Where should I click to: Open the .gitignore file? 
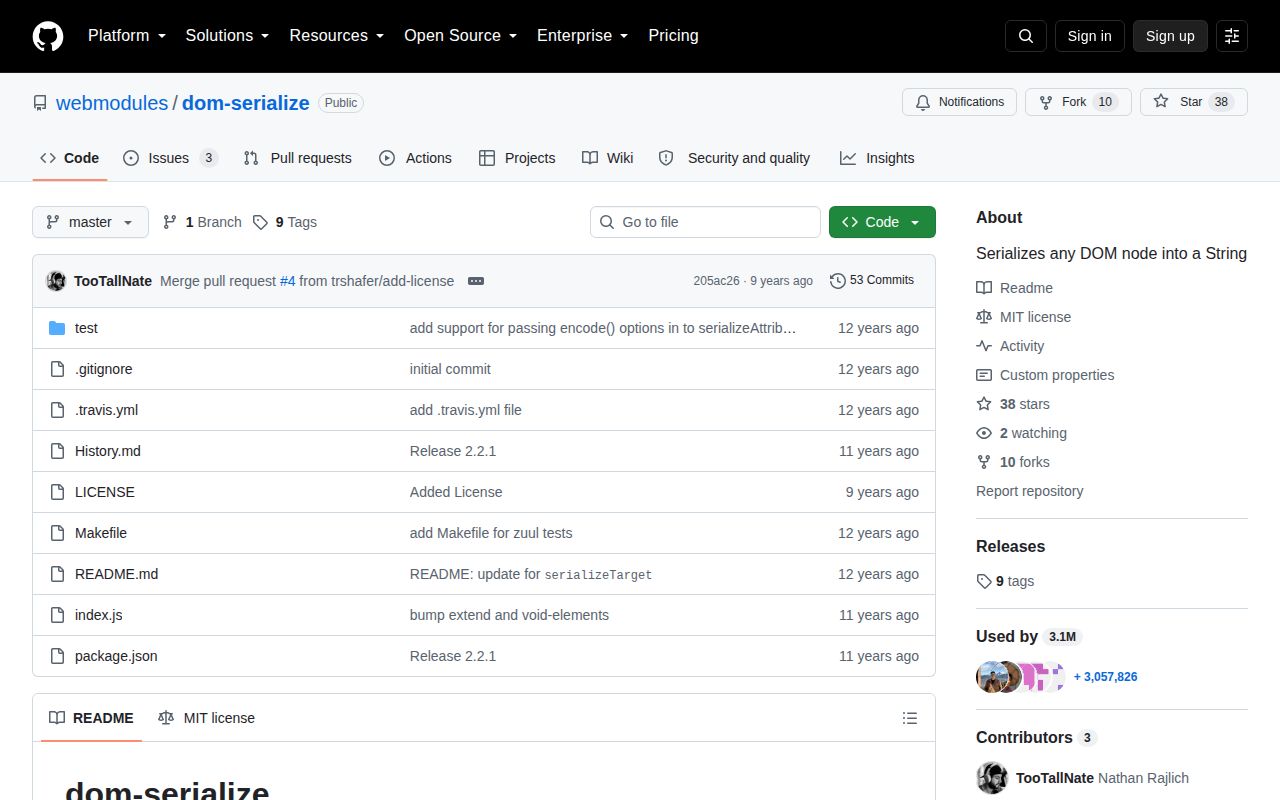pyautogui.click(x=104, y=369)
